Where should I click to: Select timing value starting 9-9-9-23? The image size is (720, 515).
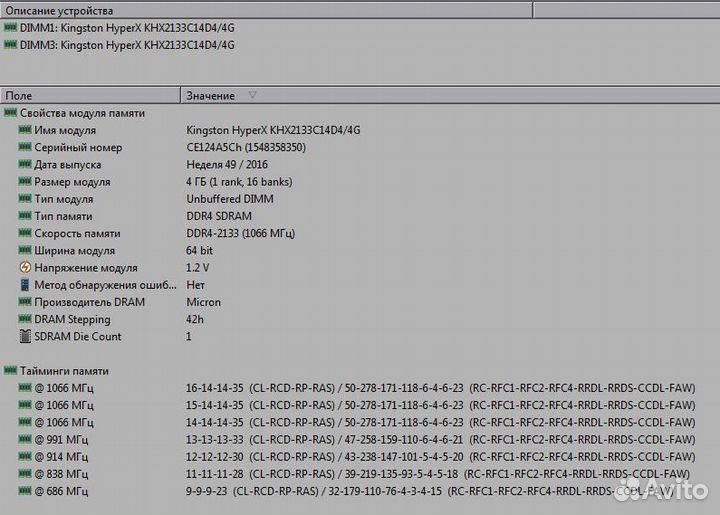[430, 491]
